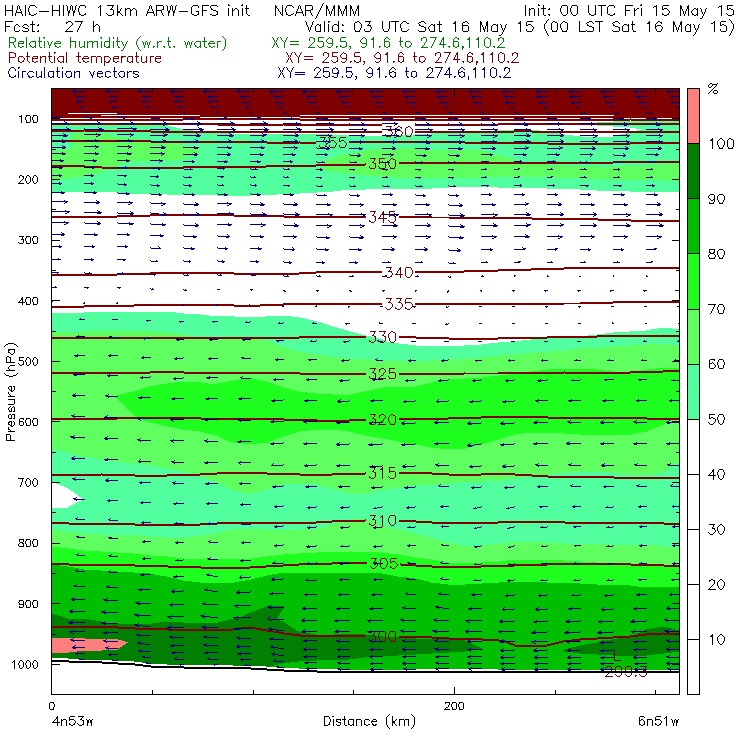Click the colorbar '30' tick label
Image resolution: width=740 pixels, height=740 pixels.
pos(716,530)
